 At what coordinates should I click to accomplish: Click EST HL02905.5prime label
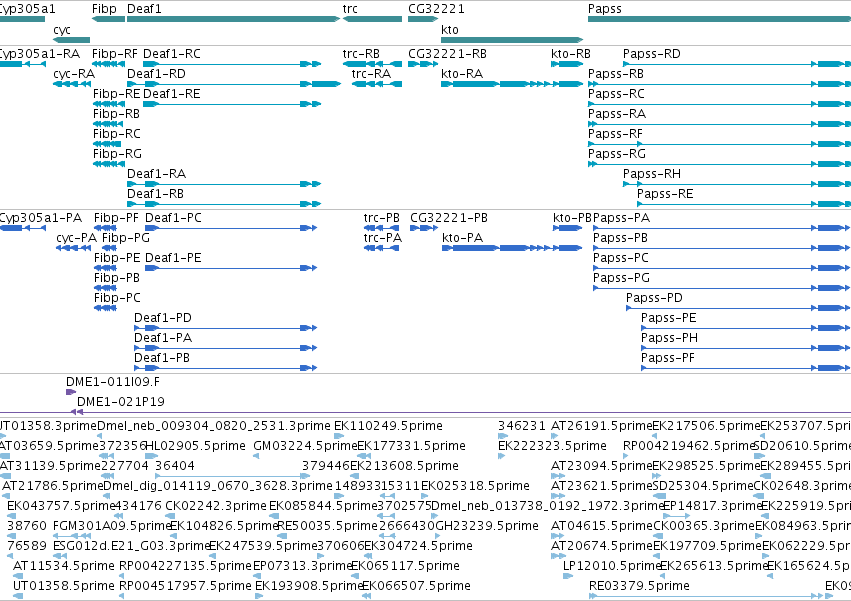point(195,446)
